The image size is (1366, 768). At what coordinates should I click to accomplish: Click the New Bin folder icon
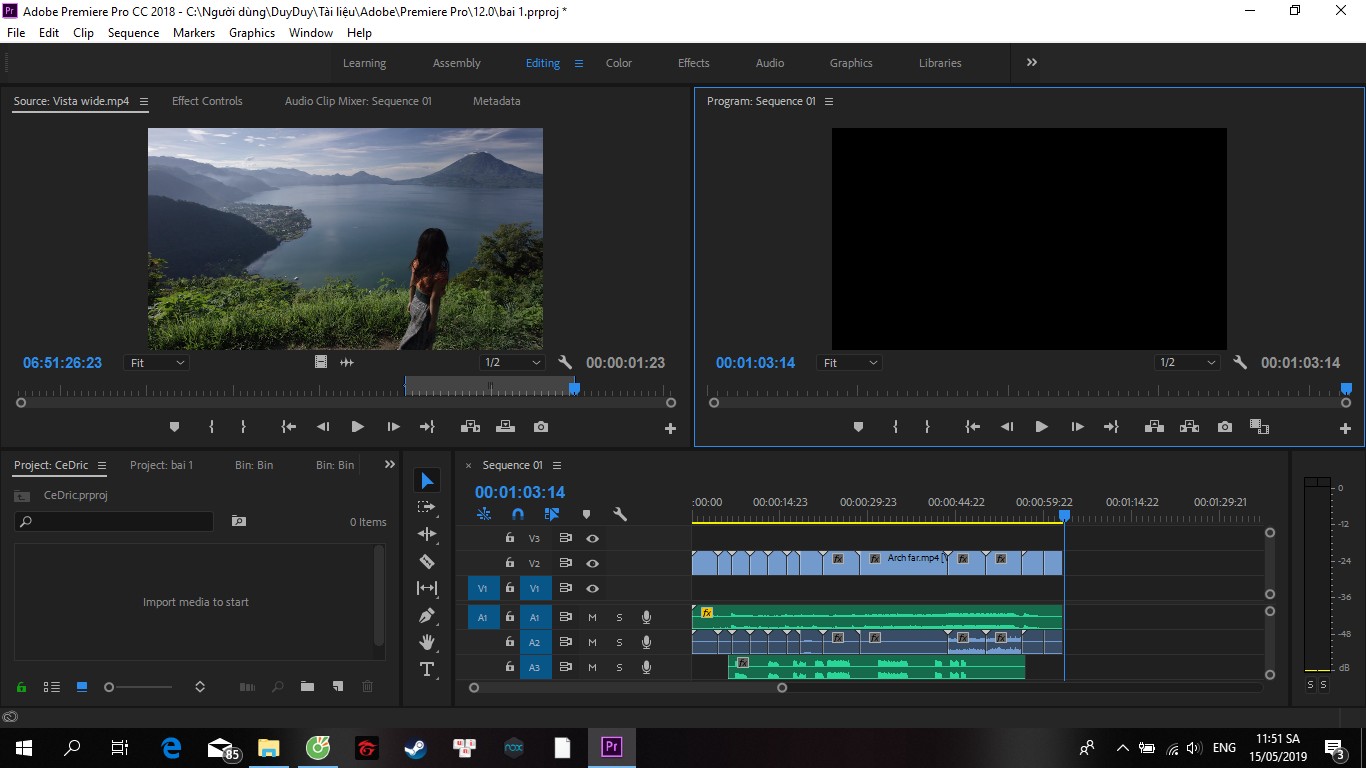[307, 687]
